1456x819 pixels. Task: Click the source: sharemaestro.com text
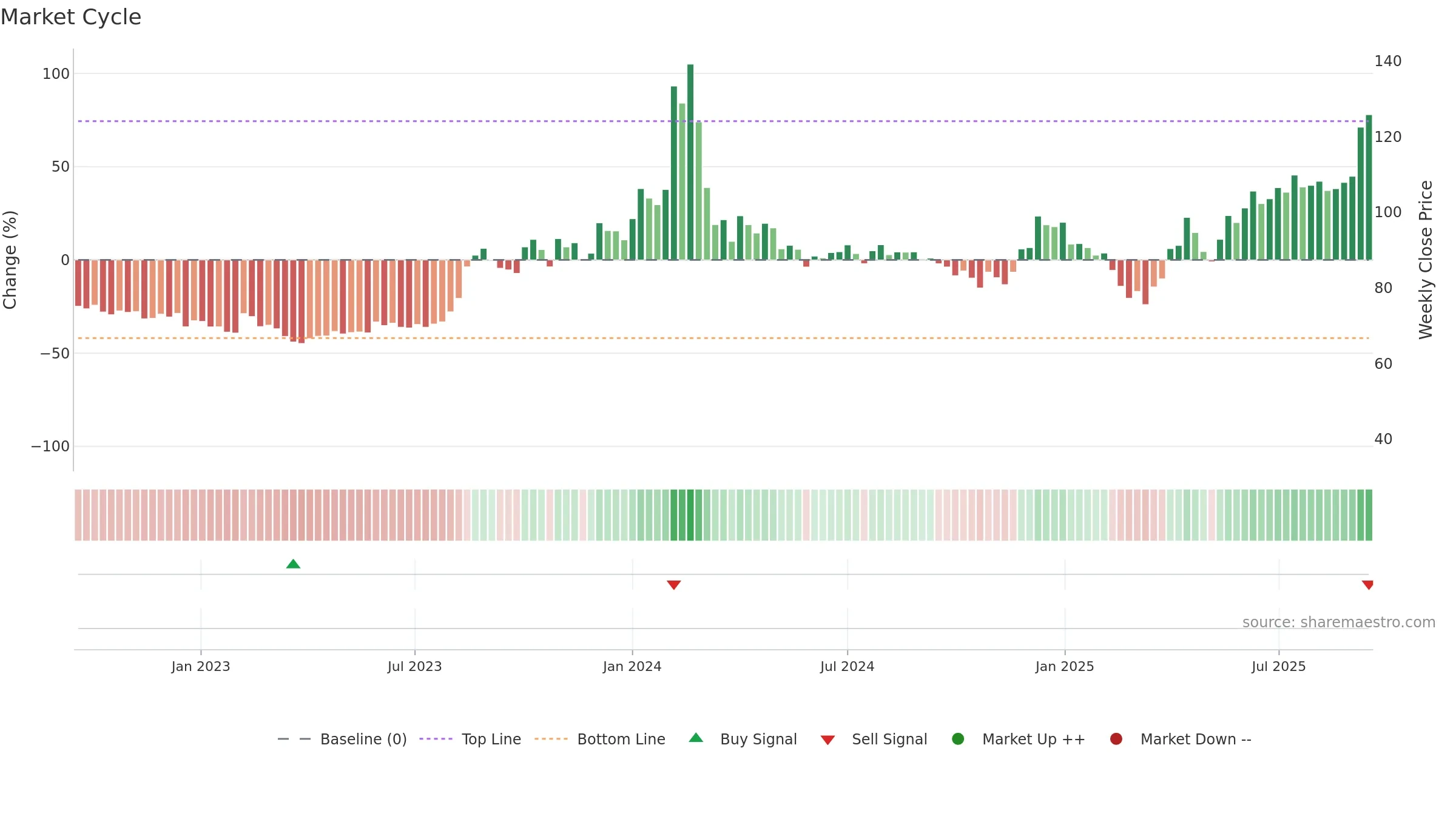[1339, 622]
